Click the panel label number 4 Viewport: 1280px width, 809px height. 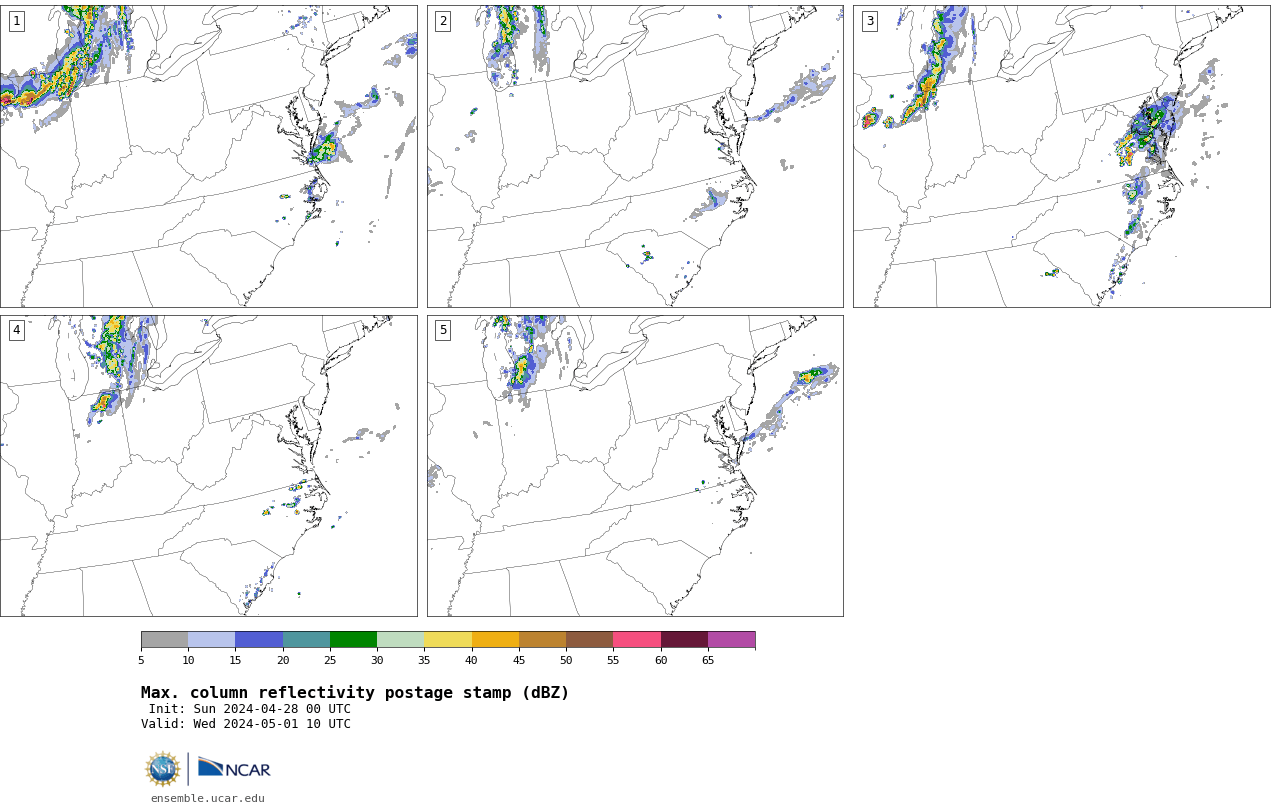[x=16, y=330]
